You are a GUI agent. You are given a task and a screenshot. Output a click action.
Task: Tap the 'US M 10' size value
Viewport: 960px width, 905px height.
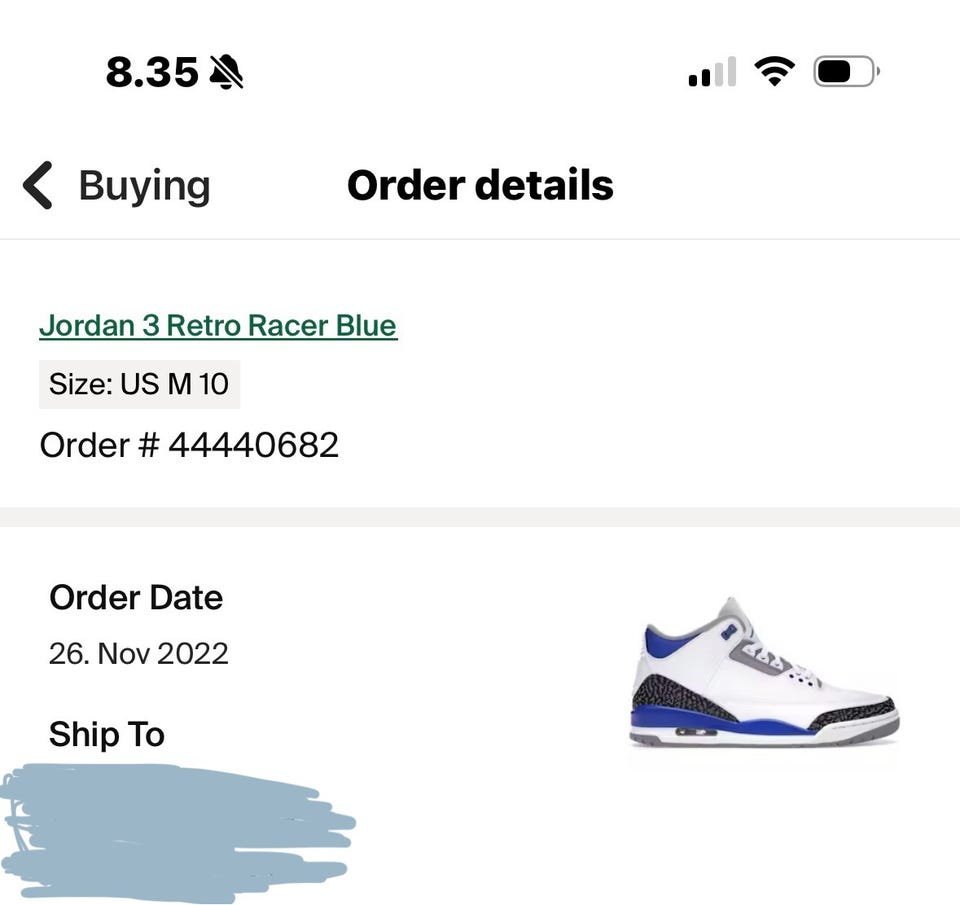[175, 384]
